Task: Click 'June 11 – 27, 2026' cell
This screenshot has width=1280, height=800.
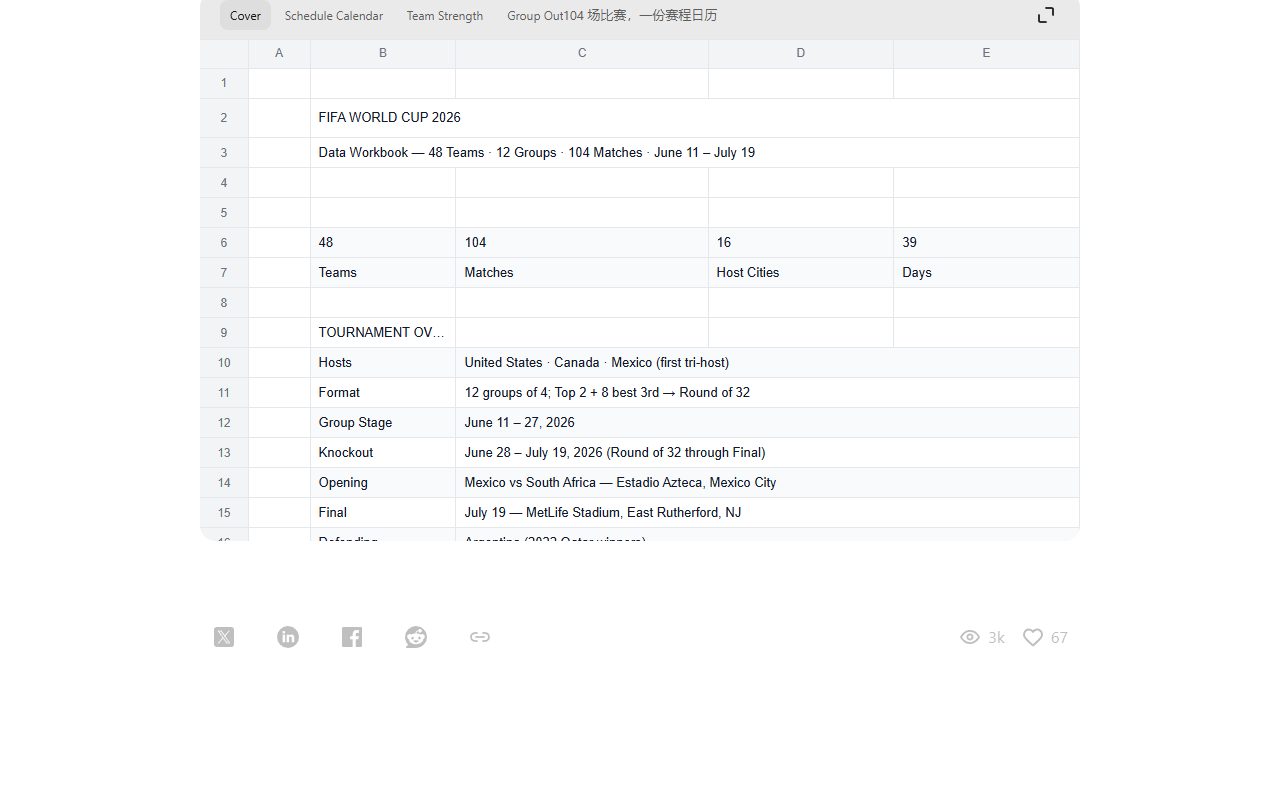Action: 767,423
